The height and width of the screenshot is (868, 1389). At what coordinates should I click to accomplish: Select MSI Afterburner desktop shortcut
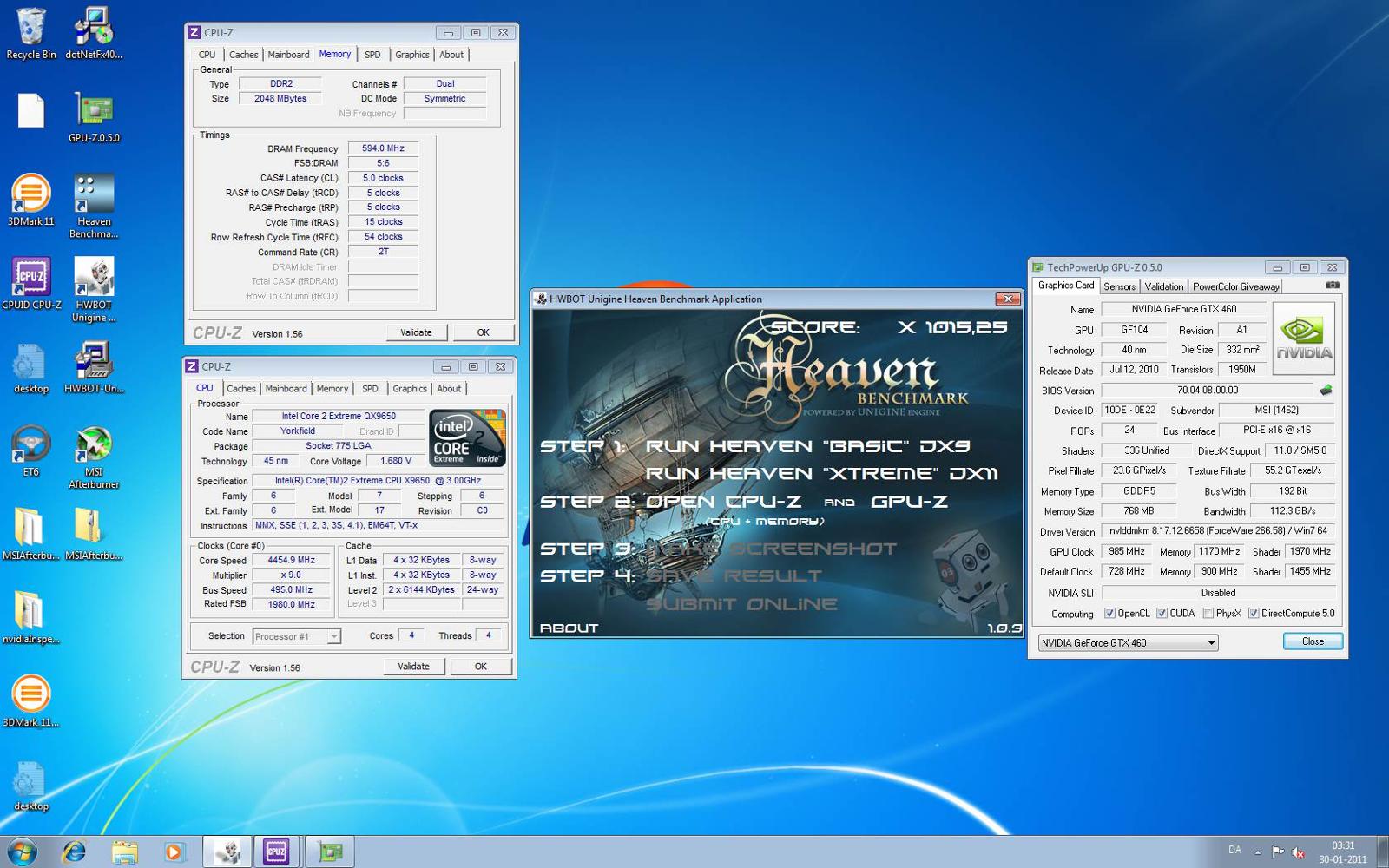click(94, 457)
